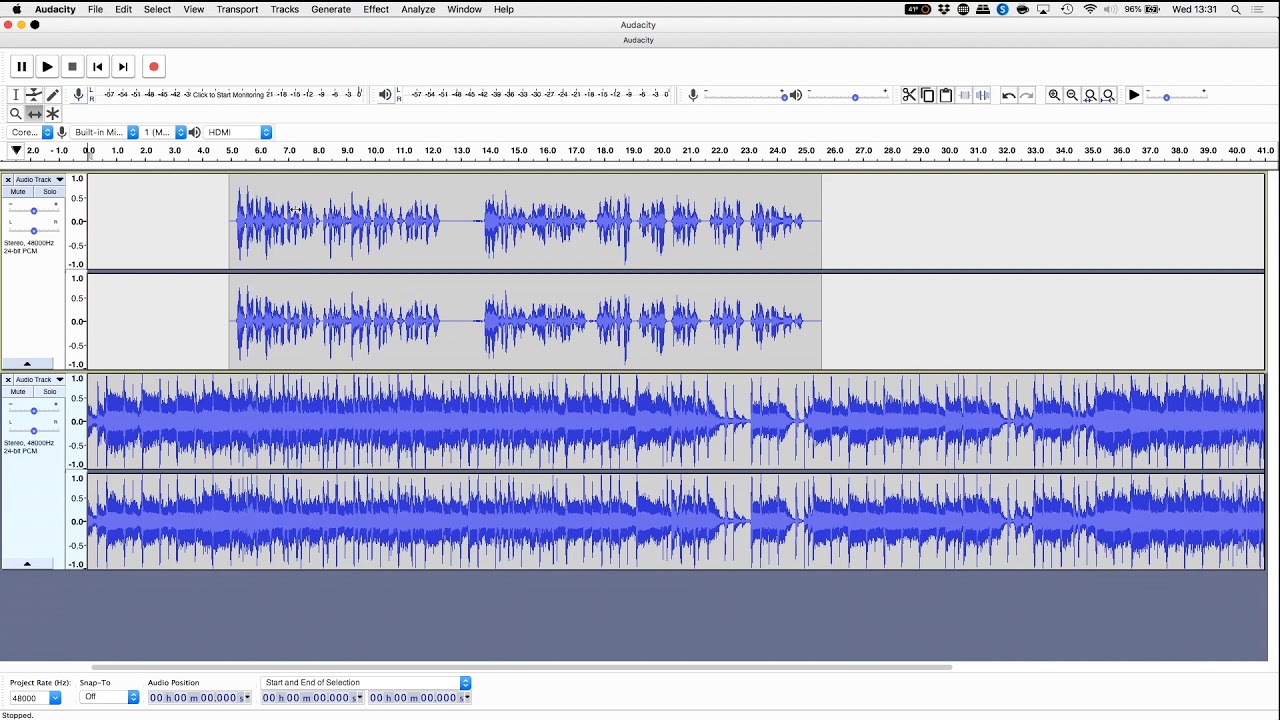Open the recording channels dropdown 1 (M...
The height and width of the screenshot is (720, 1280).
click(x=164, y=132)
